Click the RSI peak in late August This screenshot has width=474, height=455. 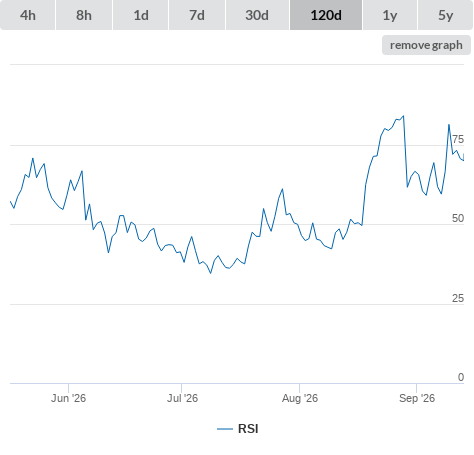click(x=404, y=116)
